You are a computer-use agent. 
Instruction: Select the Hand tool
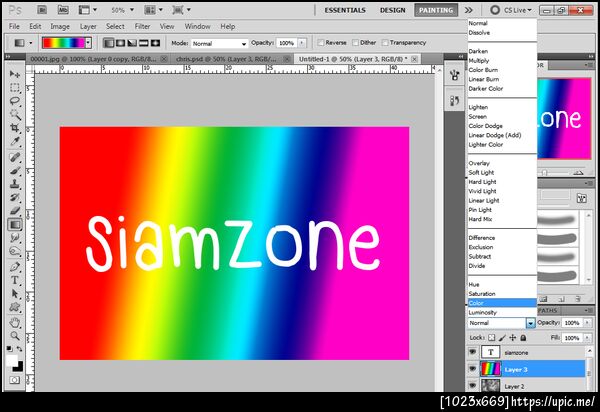tap(15, 322)
